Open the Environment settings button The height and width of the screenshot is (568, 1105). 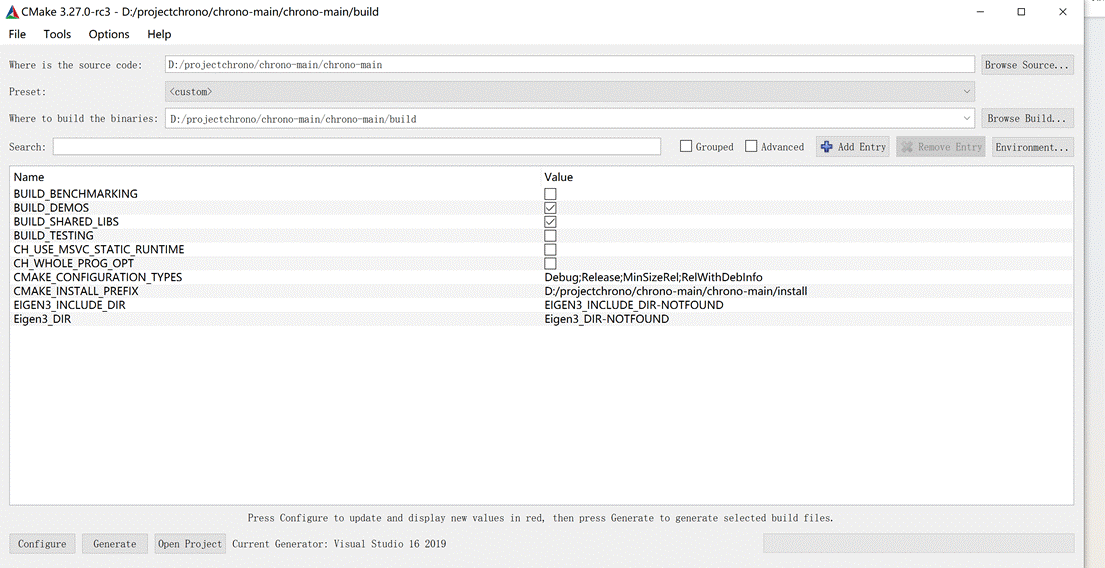point(1032,147)
